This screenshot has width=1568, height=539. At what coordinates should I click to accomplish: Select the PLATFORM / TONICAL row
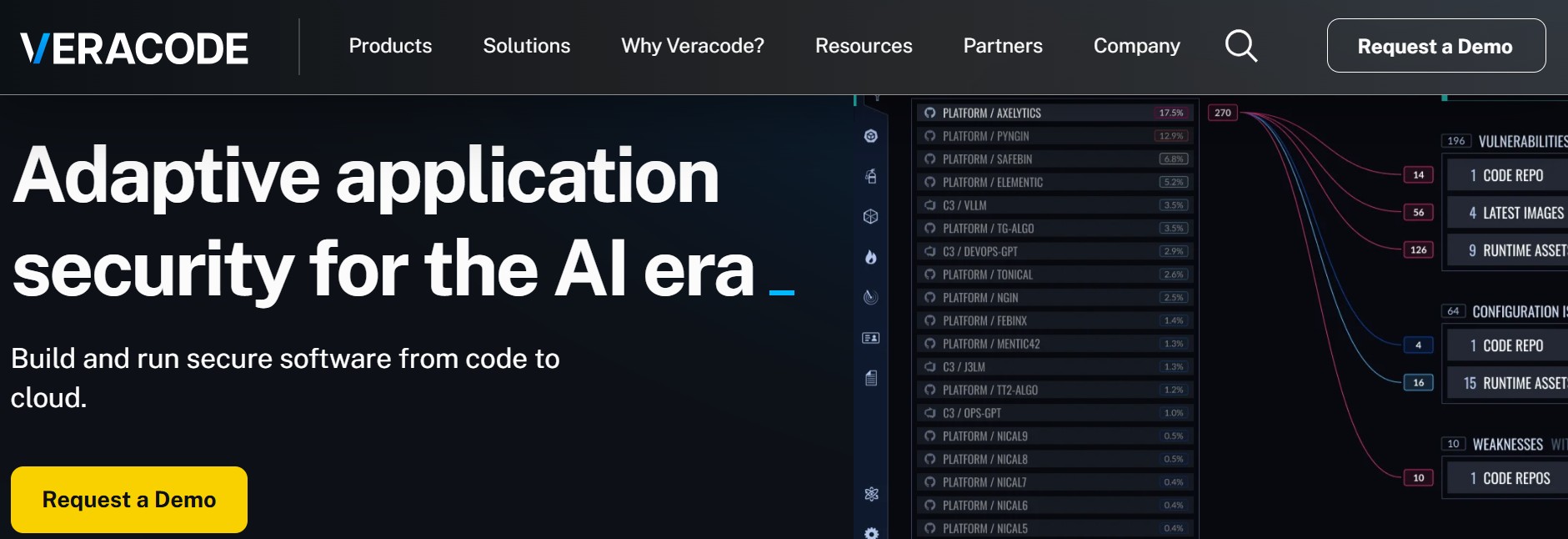click(1056, 275)
